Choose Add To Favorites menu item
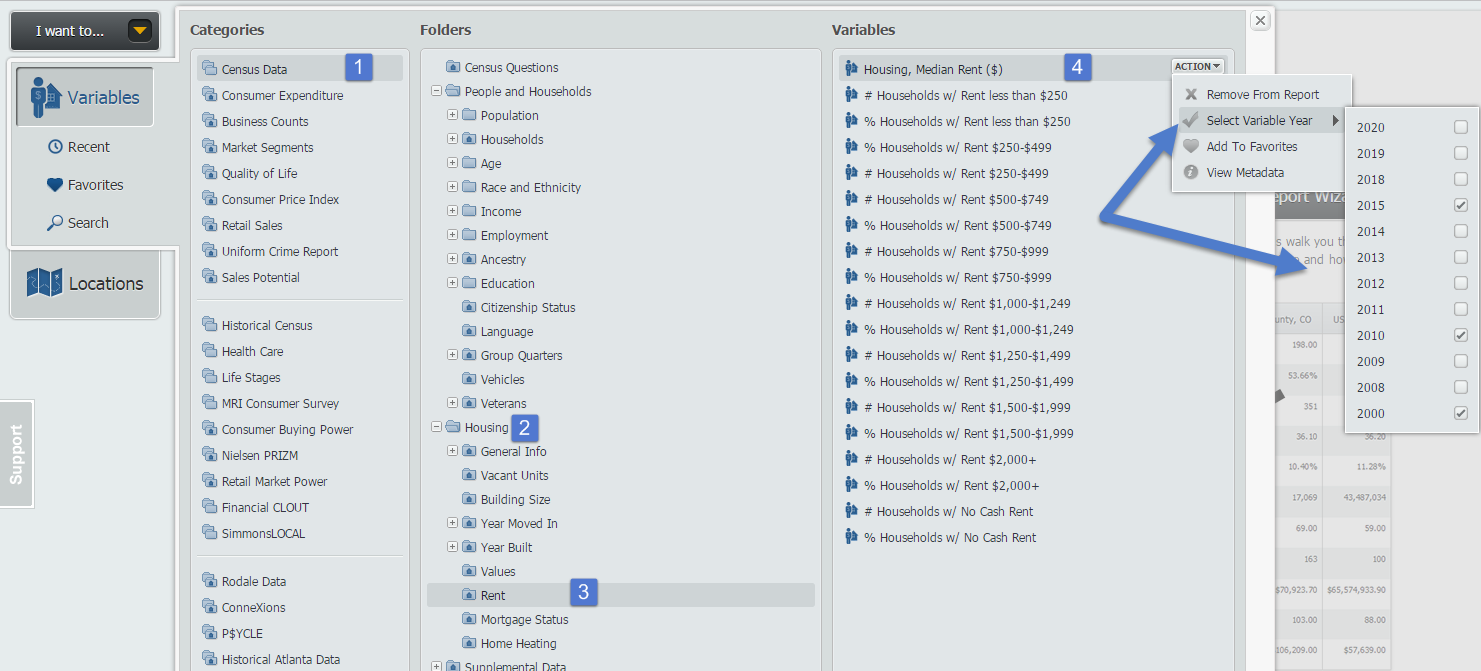 click(x=1251, y=146)
